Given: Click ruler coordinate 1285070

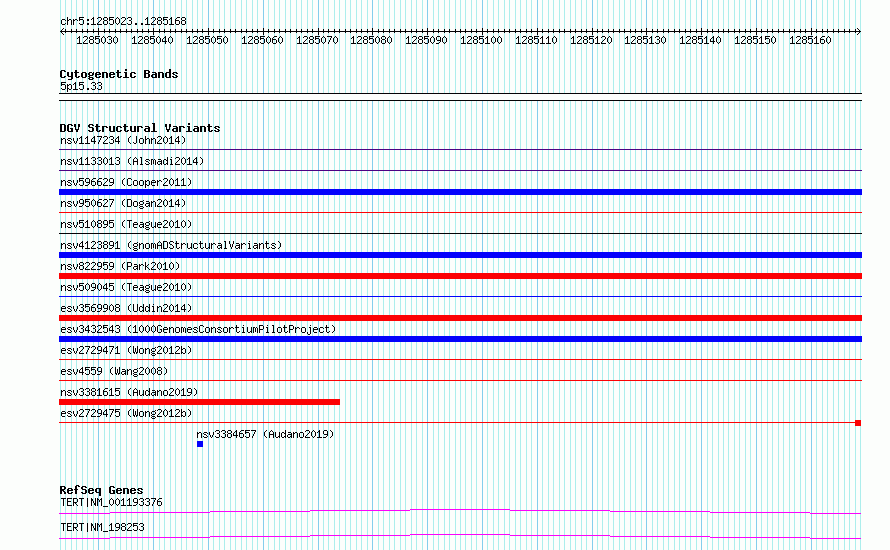Looking at the screenshot, I should [317, 40].
